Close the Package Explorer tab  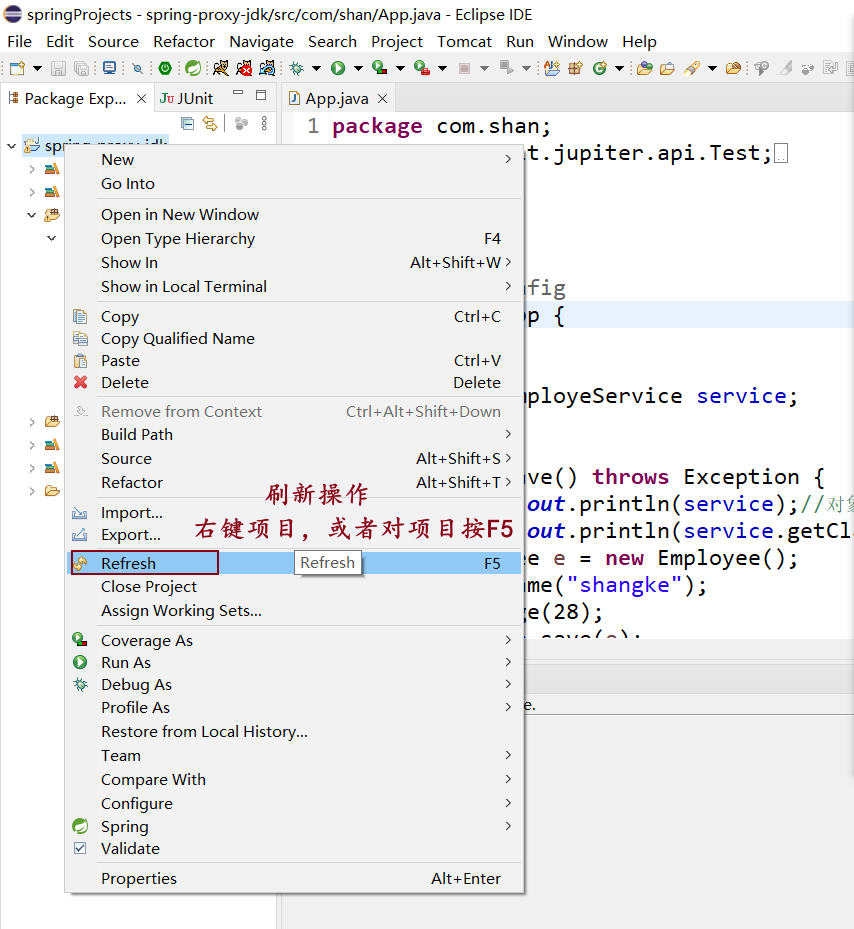coord(142,98)
